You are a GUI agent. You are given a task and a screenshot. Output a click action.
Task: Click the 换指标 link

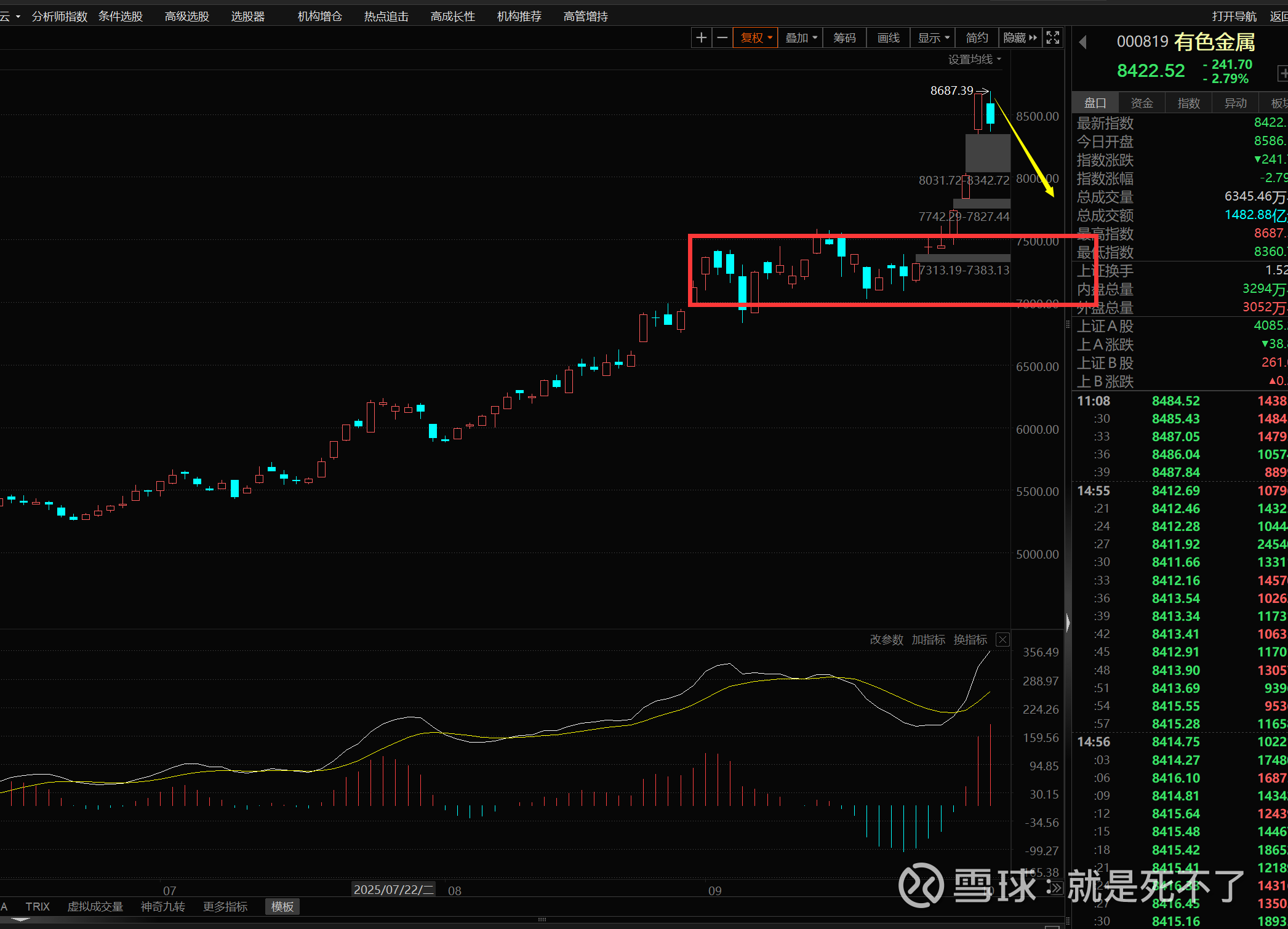tap(970, 640)
